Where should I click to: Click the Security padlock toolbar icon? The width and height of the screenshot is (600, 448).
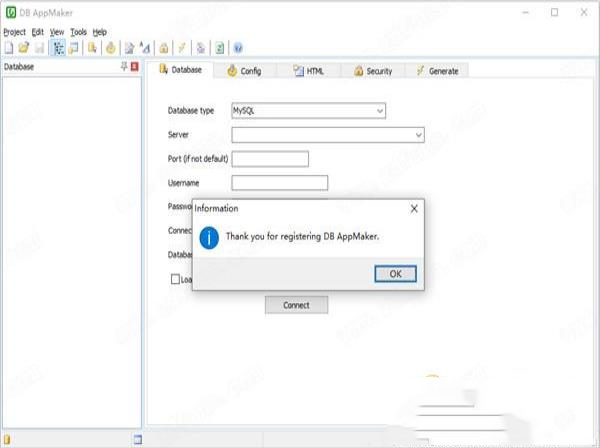pos(164,48)
